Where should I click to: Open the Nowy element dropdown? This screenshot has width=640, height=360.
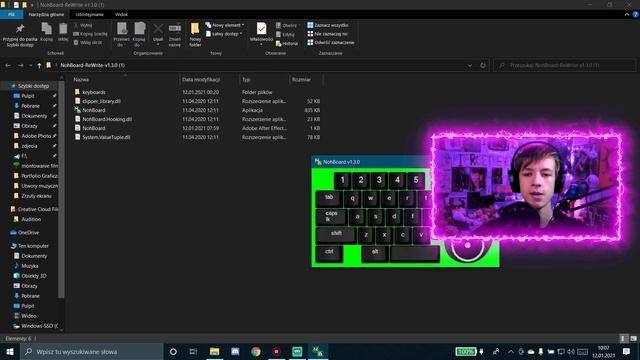(x=224, y=25)
